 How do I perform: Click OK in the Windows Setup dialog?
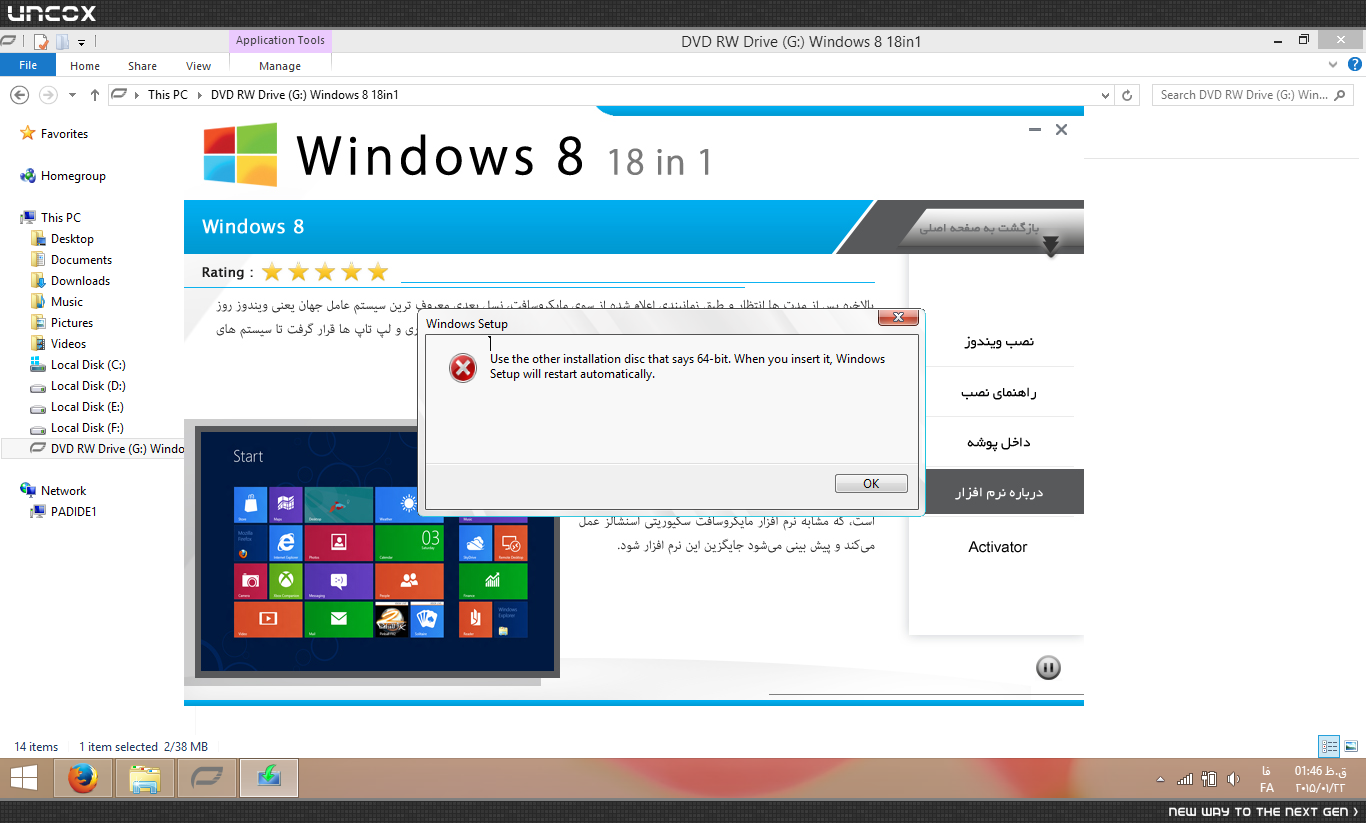(x=871, y=483)
